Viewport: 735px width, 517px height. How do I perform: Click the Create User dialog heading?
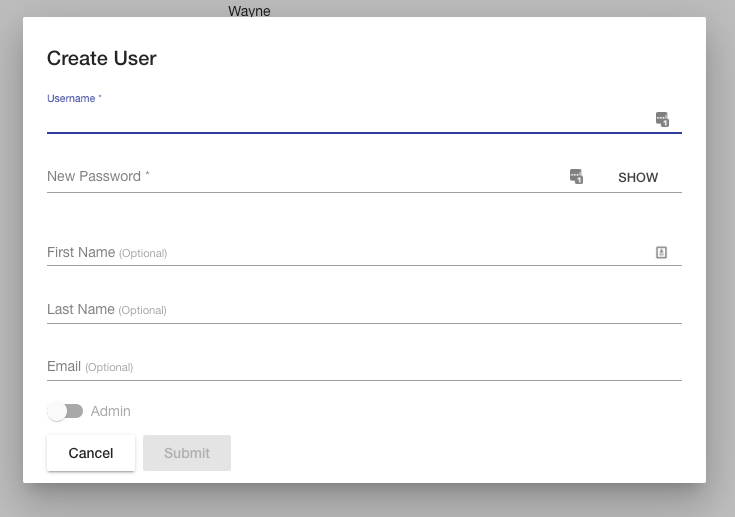click(x=102, y=59)
